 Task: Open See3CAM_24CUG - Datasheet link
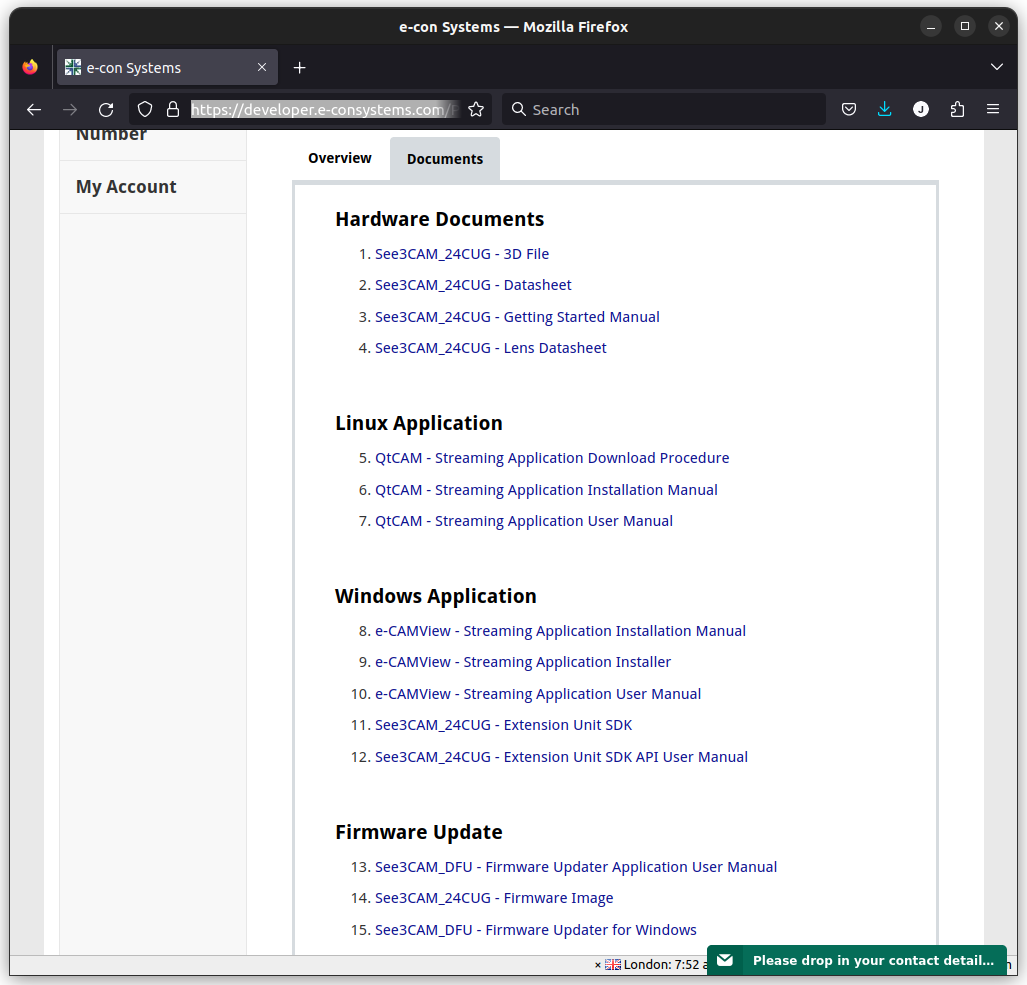click(473, 286)
